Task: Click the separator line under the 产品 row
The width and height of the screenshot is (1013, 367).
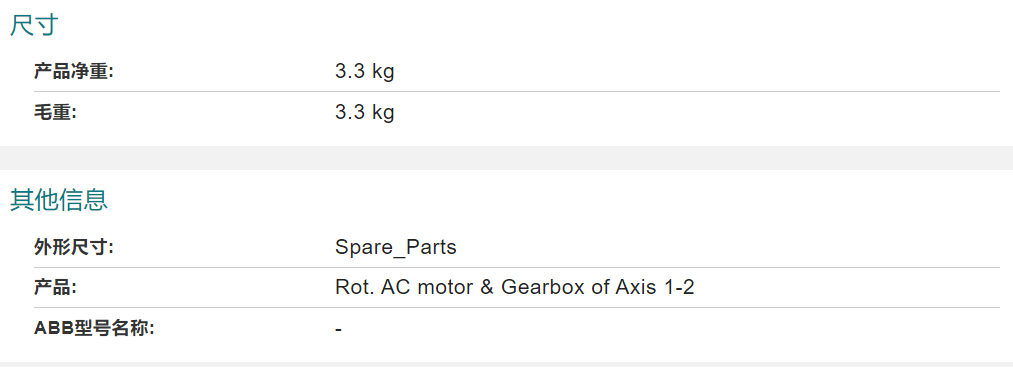Action: tap(517, 308)
